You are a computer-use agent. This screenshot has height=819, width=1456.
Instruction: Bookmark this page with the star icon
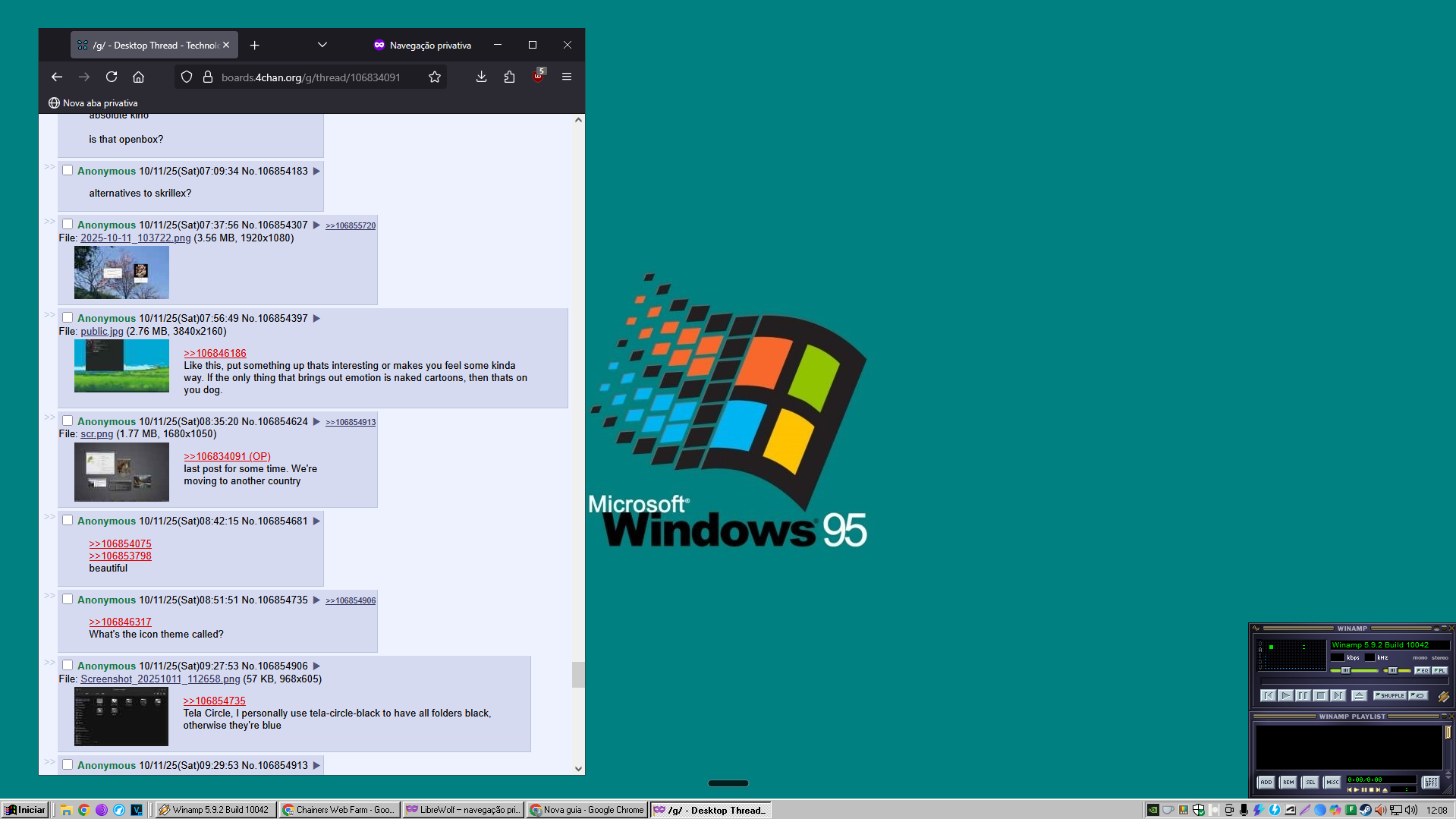click(435, 77)
